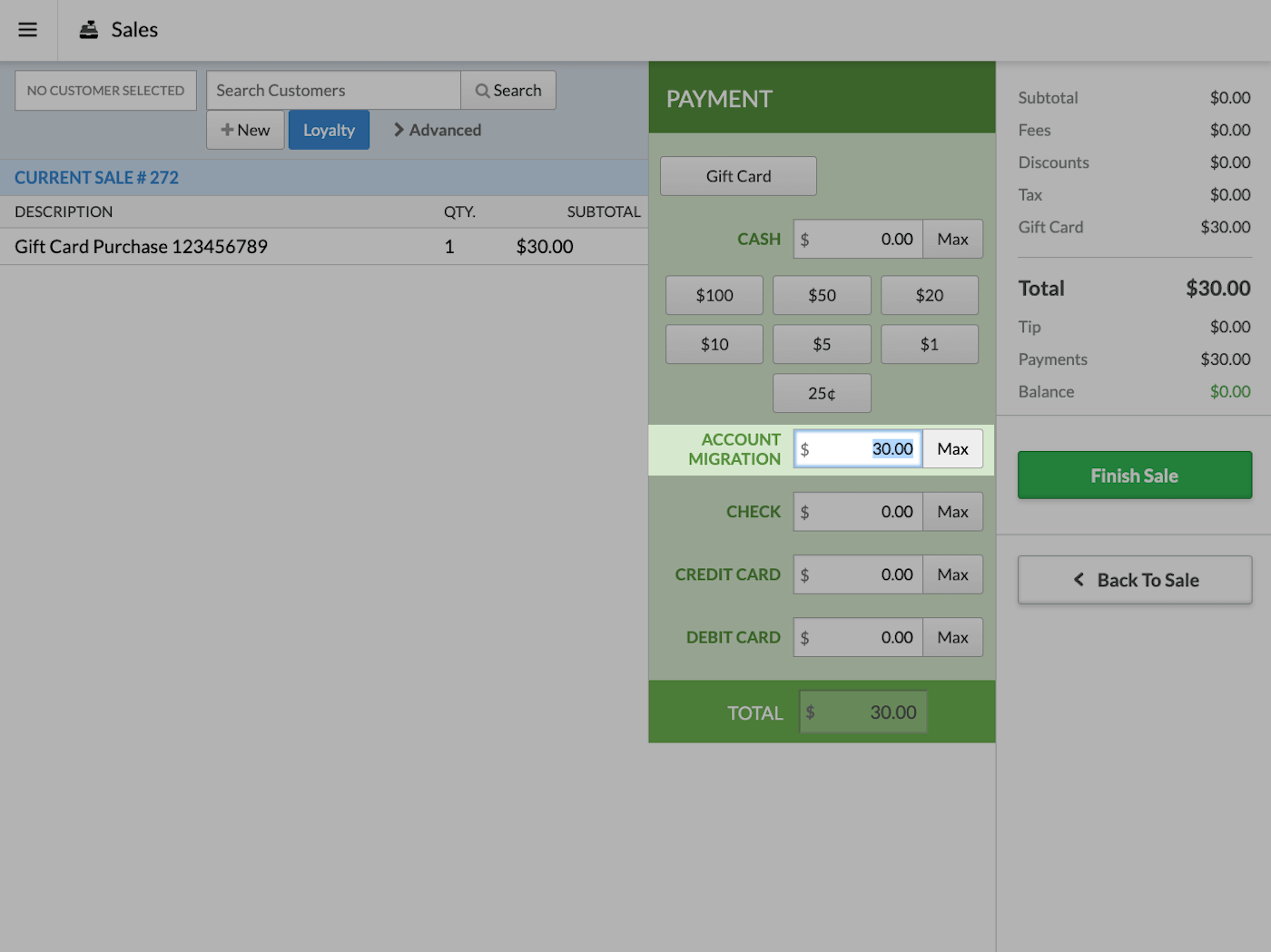Select the CURRENT SALE # 272 header
1271x952 pixels.
(96, 177)
